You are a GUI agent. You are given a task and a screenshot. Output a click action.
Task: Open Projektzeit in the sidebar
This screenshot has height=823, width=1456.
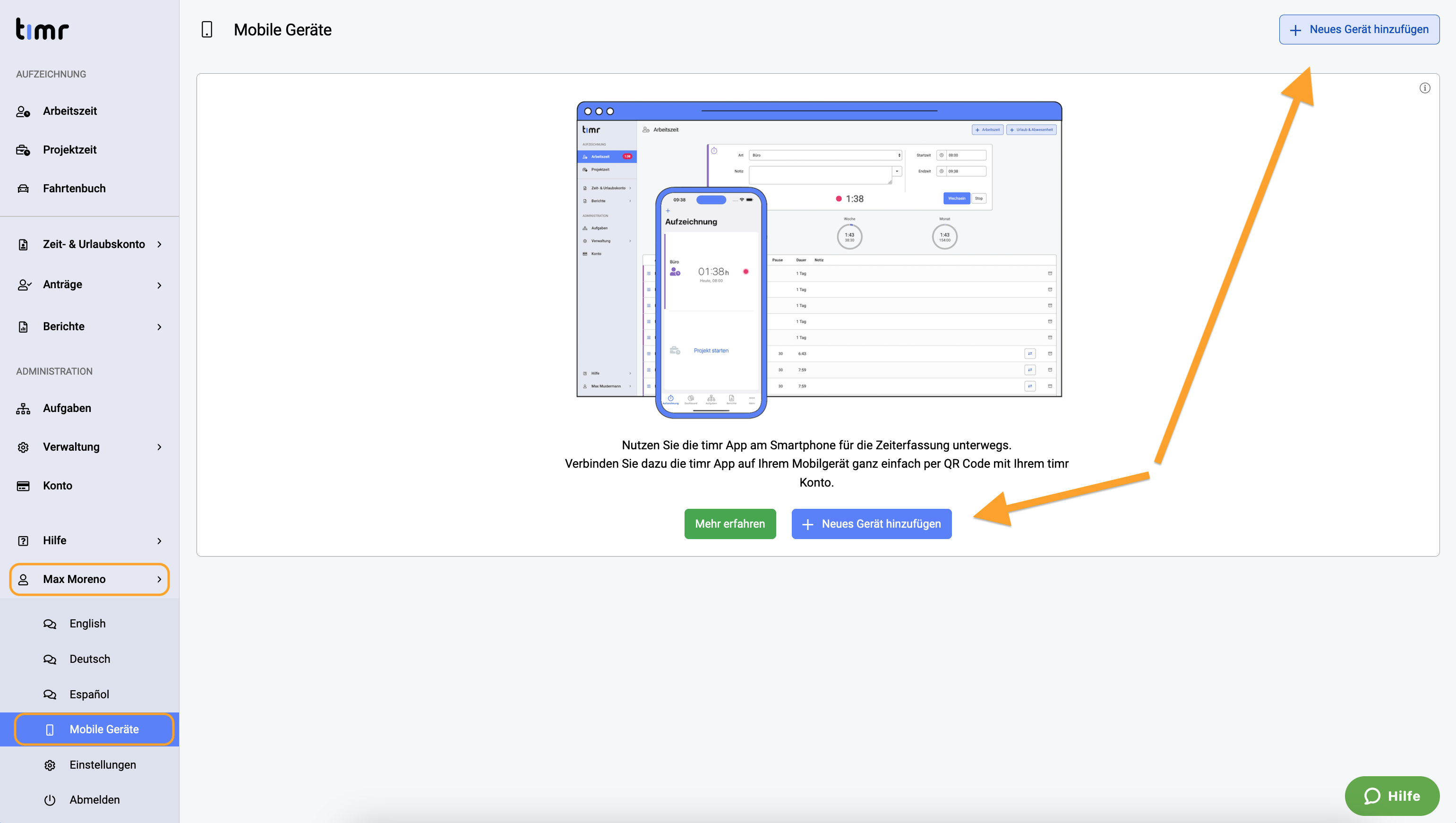click(x=89, y=150)
